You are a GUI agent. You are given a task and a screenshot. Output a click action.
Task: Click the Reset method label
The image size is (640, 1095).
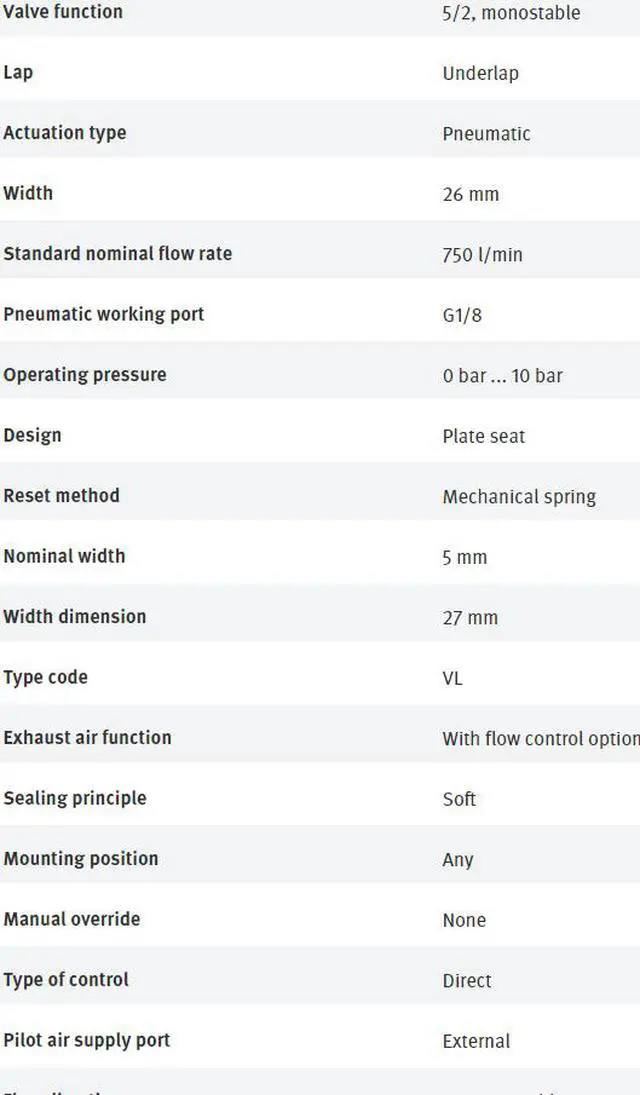(61, 496)
